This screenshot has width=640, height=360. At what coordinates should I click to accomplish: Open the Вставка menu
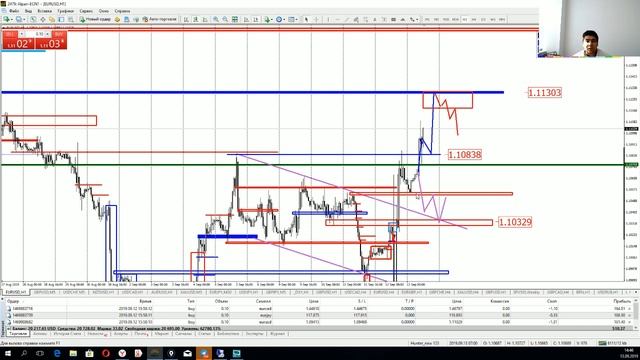coord(44,11)
